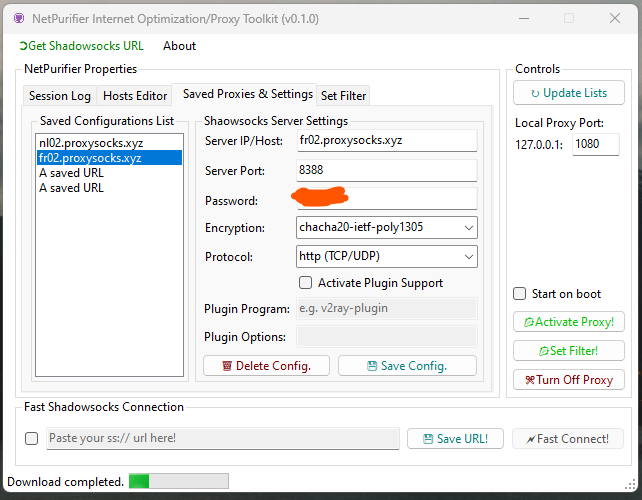Click the Update Lists button

tap(569, 93)
